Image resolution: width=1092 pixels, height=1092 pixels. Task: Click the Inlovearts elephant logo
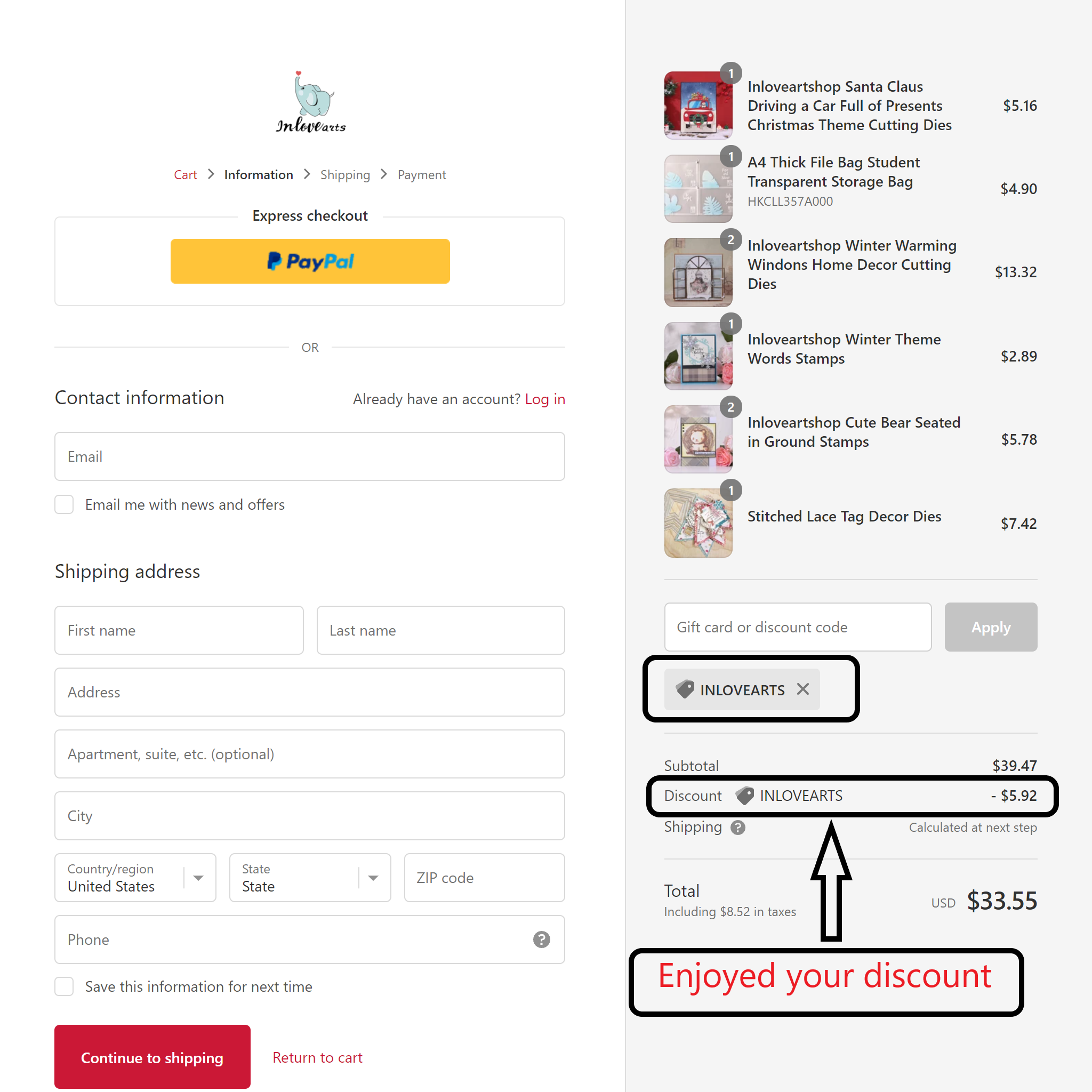pos(310,102)
